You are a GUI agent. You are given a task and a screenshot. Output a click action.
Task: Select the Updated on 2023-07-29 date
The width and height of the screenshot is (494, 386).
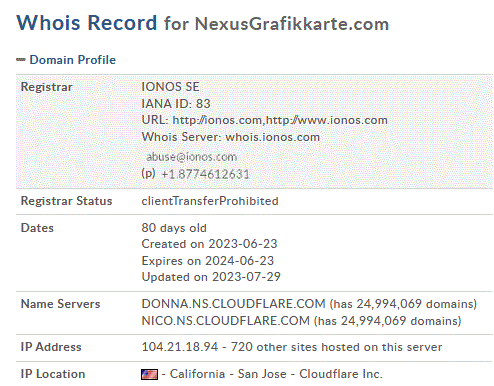[211, 277]
